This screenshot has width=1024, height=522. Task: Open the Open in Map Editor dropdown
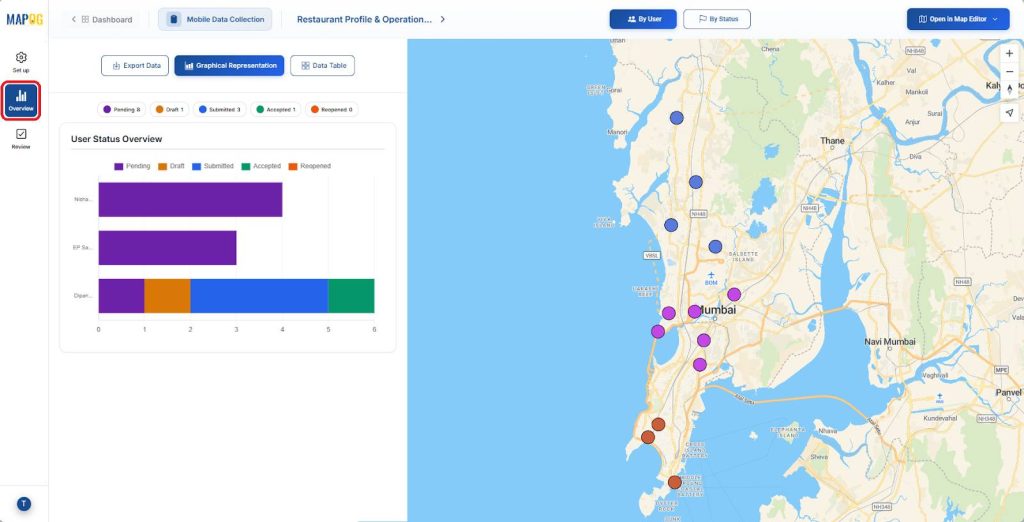[958, 19]
